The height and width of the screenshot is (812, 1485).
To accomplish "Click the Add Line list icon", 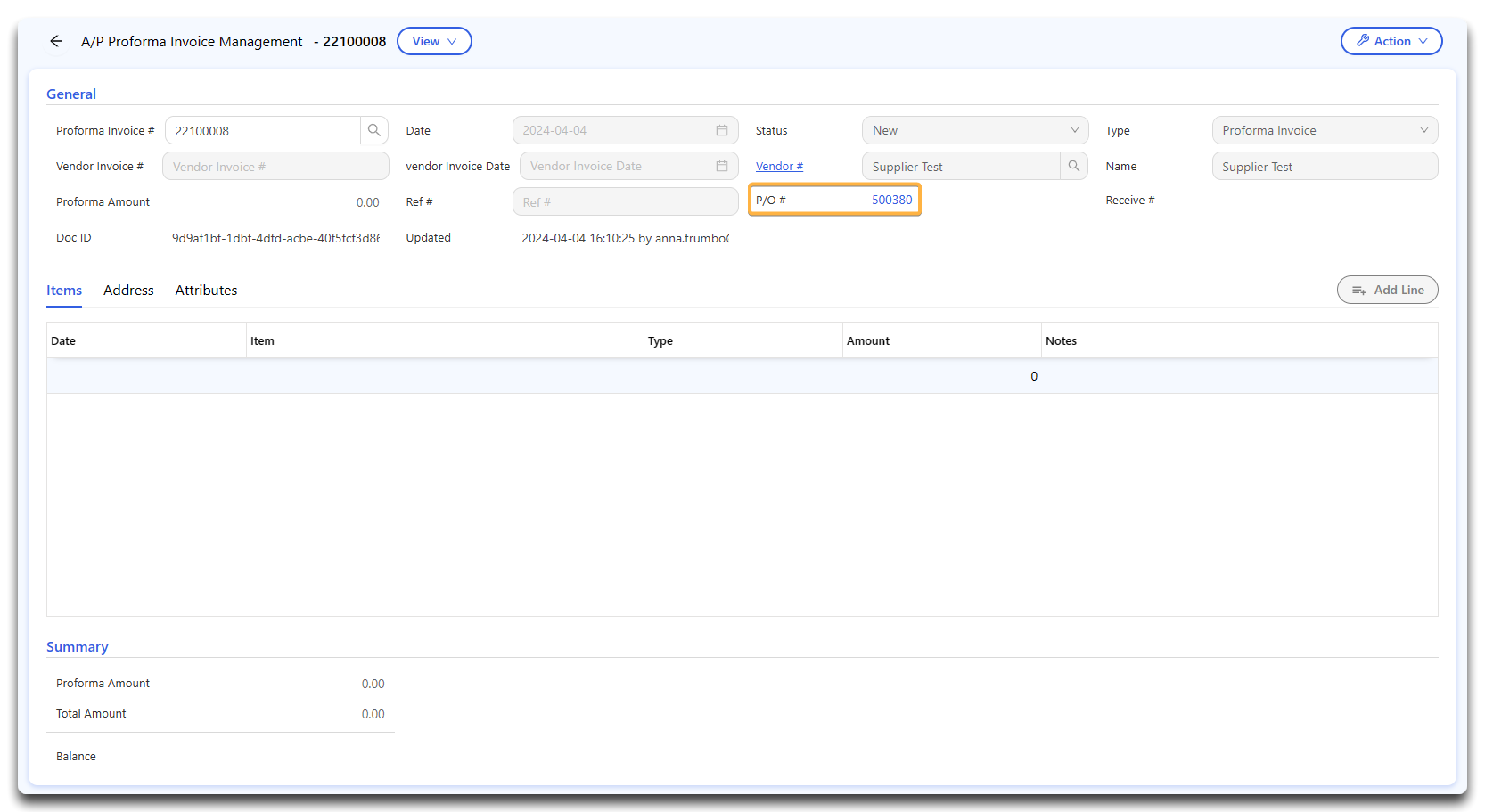I will (x=1359, y=290).
